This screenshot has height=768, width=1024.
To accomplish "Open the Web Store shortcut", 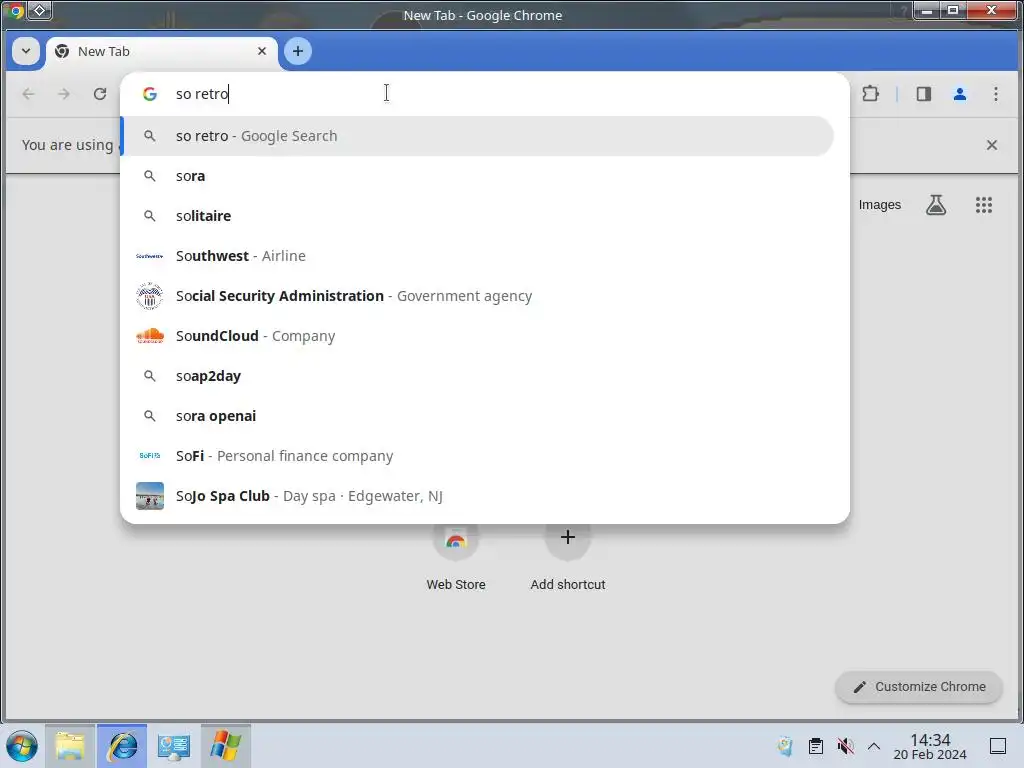I will click(x=456, y=555).
